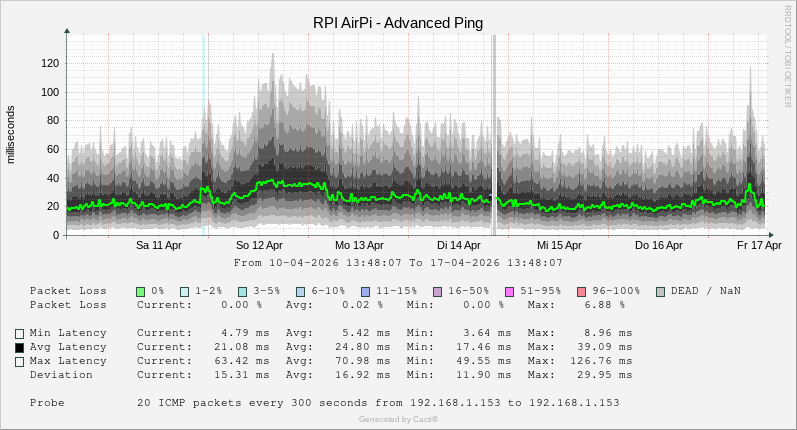Click the From/To date range text
The height and width of the screenshot is (430, 797).
(398, 263)
